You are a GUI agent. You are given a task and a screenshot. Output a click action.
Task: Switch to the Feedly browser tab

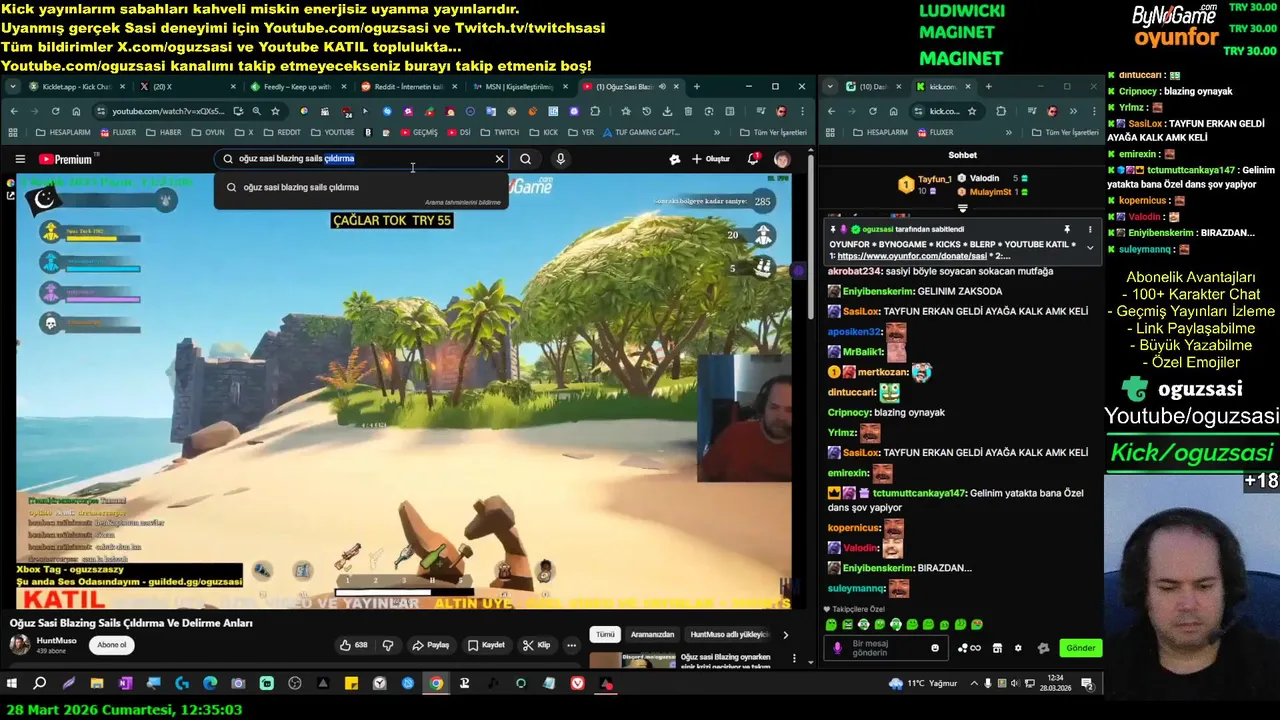(x=295, y=87)
